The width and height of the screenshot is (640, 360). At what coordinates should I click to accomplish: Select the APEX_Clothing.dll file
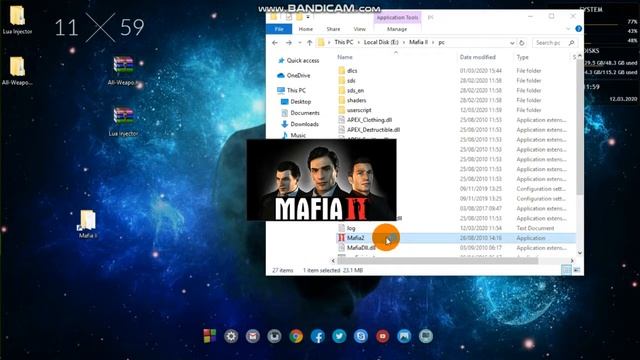(369, 120)
